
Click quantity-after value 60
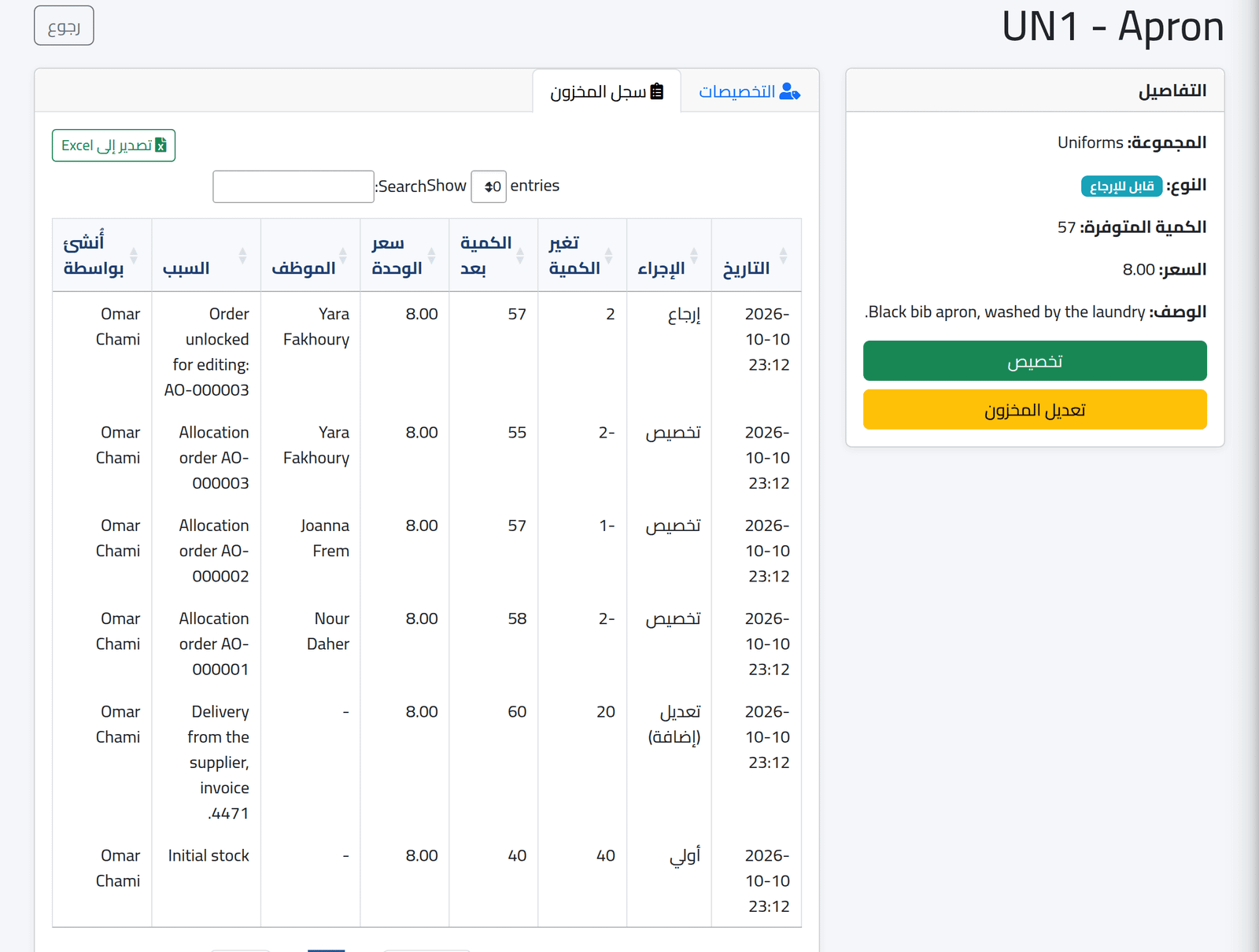[x=517, y=712]
